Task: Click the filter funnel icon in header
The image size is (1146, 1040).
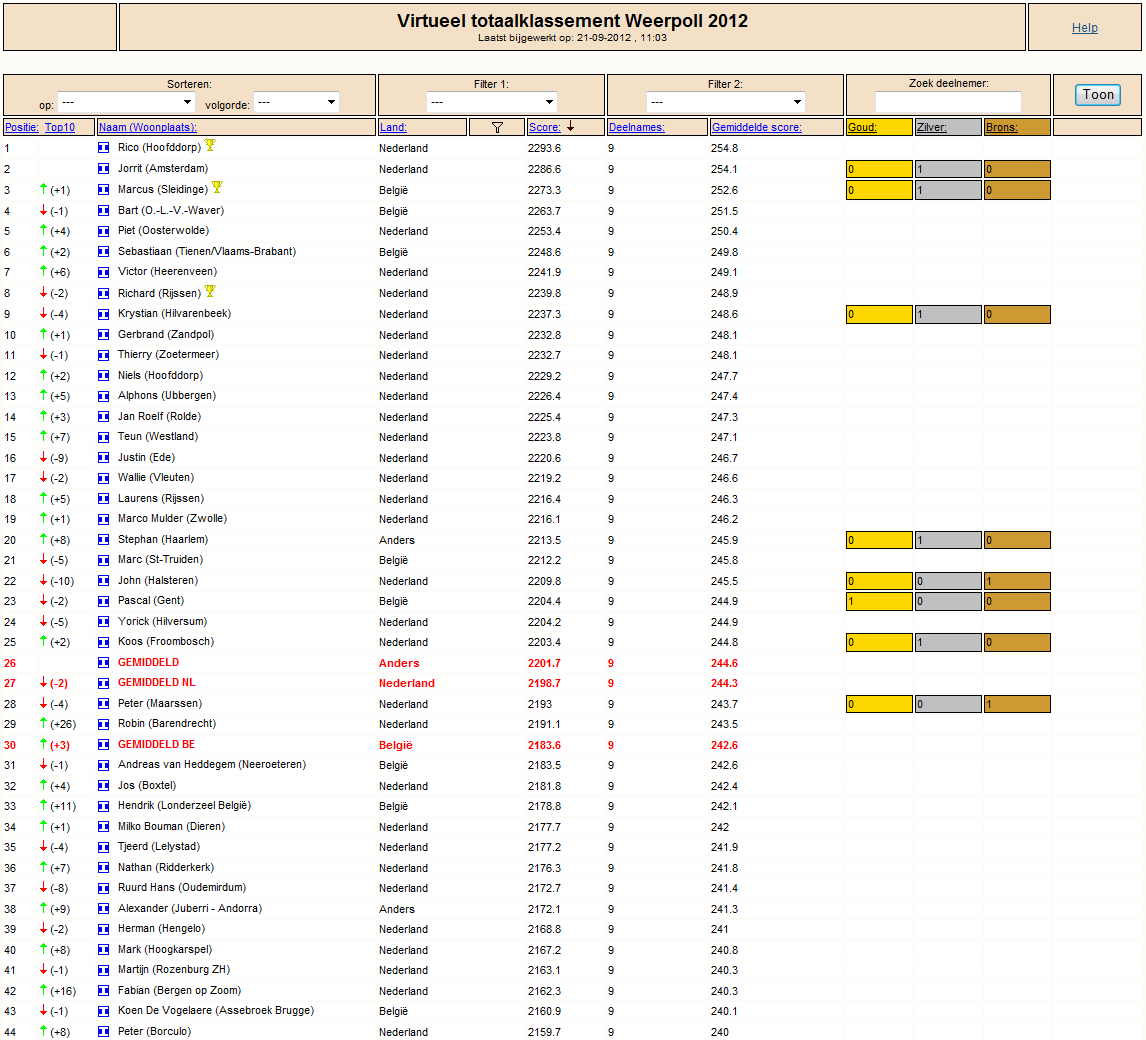Action: click(497, 127)
